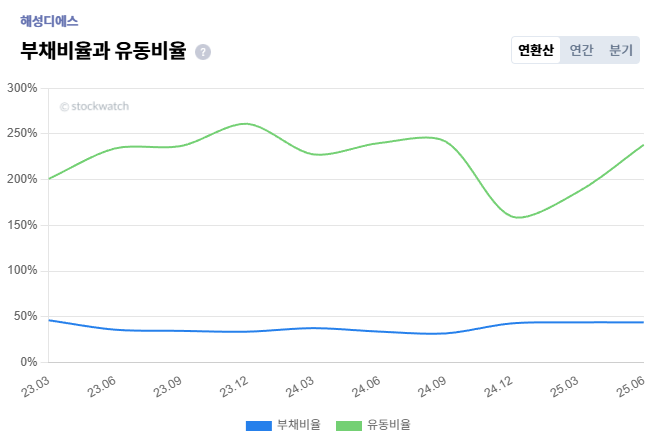Select the 연환산 tab
Image resolution: width=657 pixels, height=446 pixels.
click(535, 50)
